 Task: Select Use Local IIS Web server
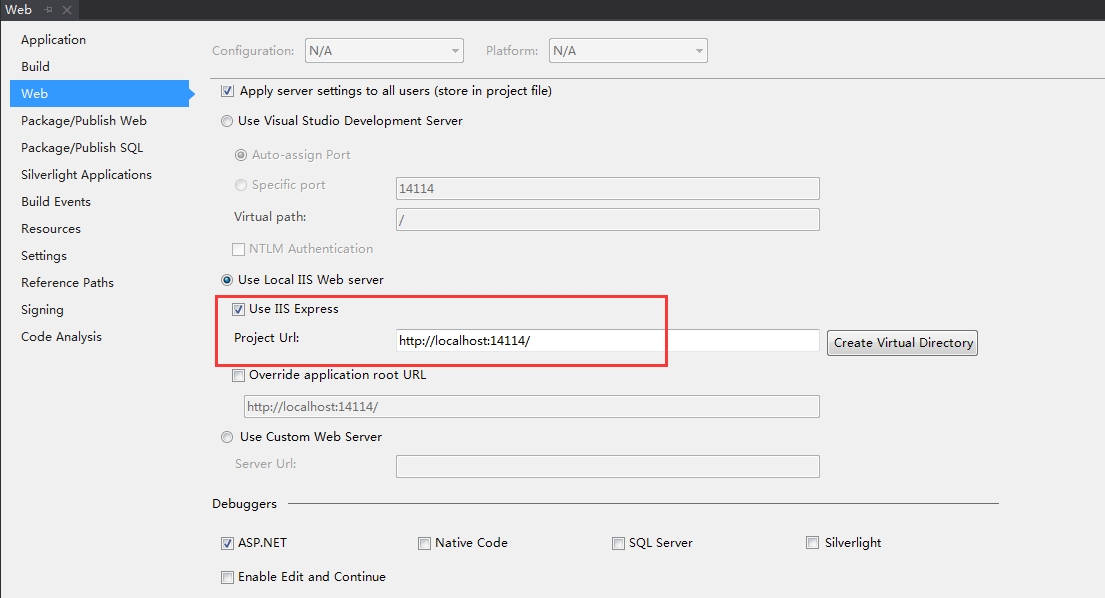tap(227, 280)
